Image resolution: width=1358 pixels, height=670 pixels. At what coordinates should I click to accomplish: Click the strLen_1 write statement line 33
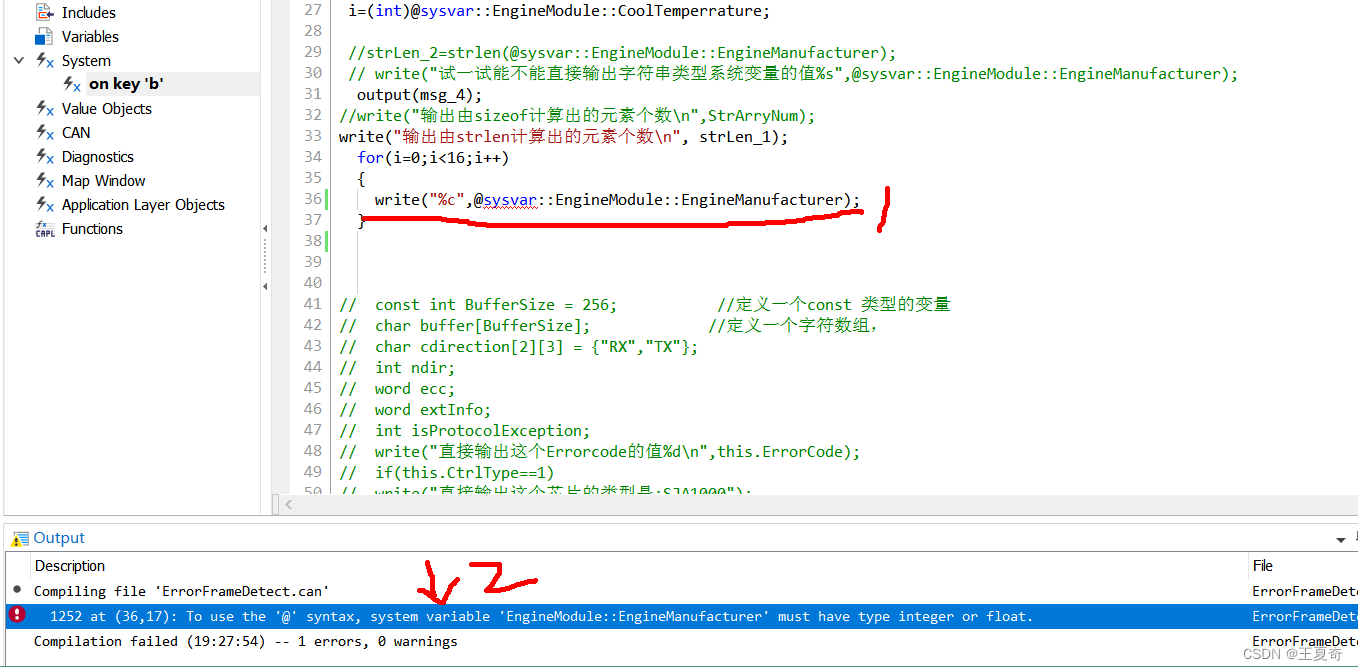coord(563,137)
